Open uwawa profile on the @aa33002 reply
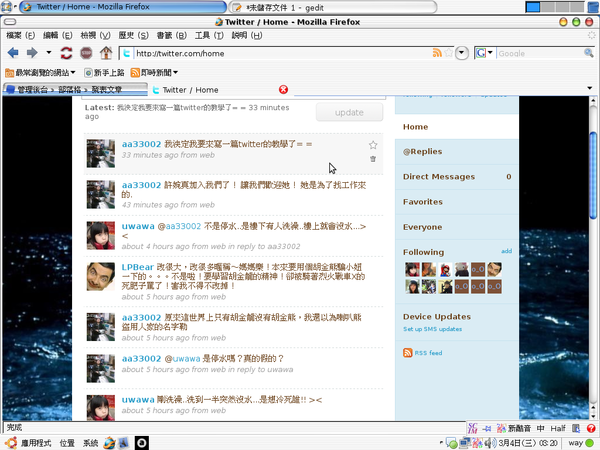This screenshot has height=450, width=600. click(x=138, y=226)
